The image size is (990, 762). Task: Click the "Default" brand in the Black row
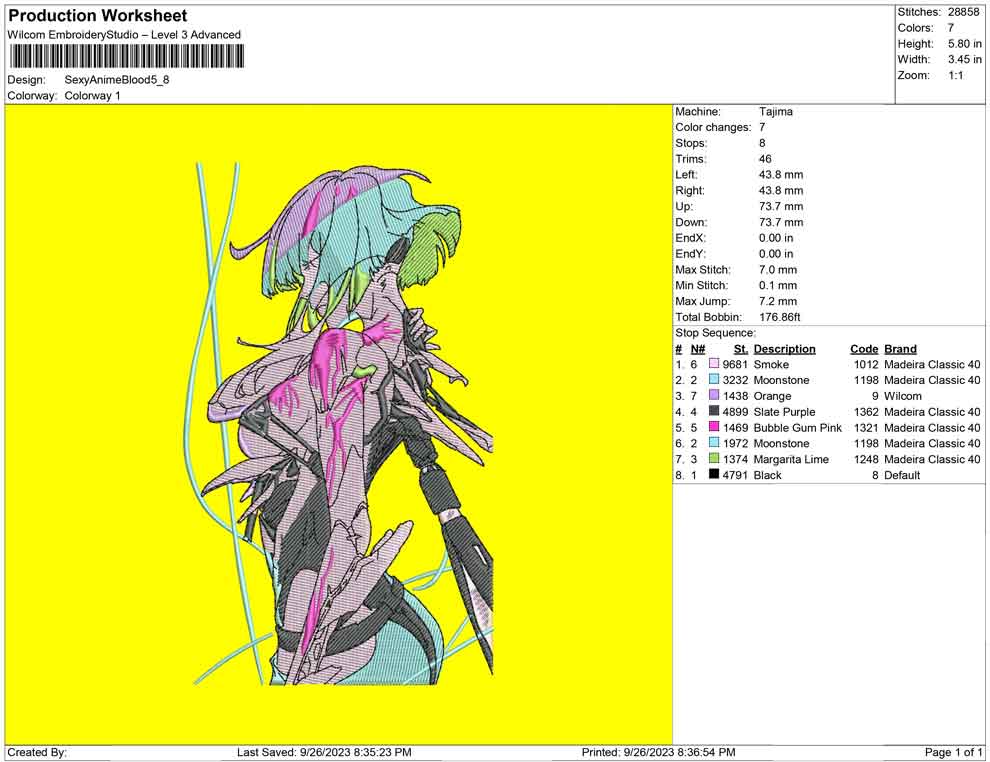tap(902, 475)
